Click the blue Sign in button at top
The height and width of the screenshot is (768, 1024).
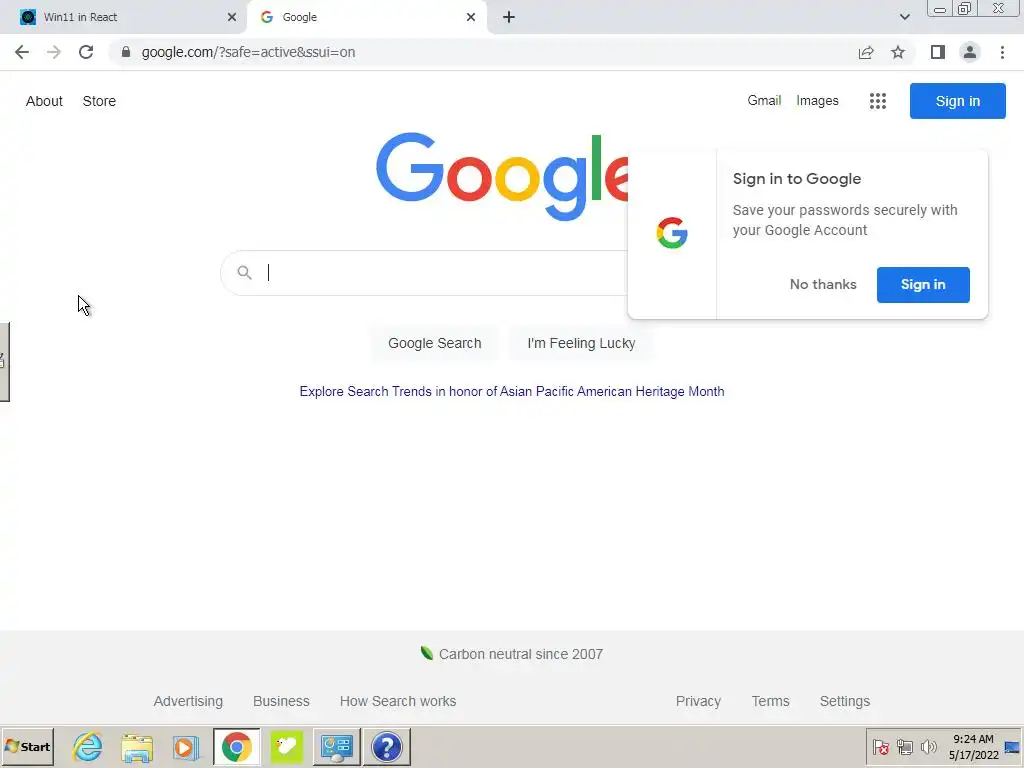(957, 101)
